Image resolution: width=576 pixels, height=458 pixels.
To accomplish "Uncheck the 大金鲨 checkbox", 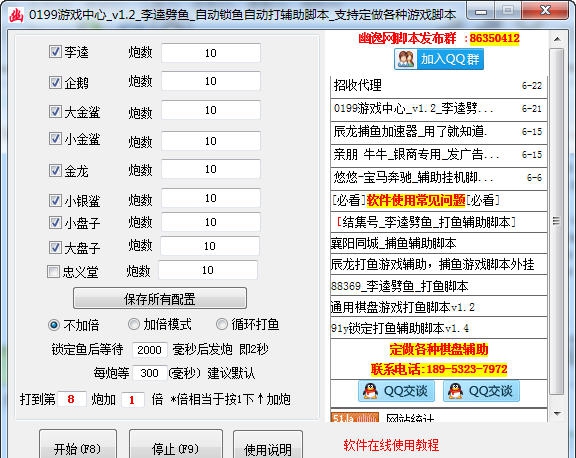I will (x=55, y=111).
